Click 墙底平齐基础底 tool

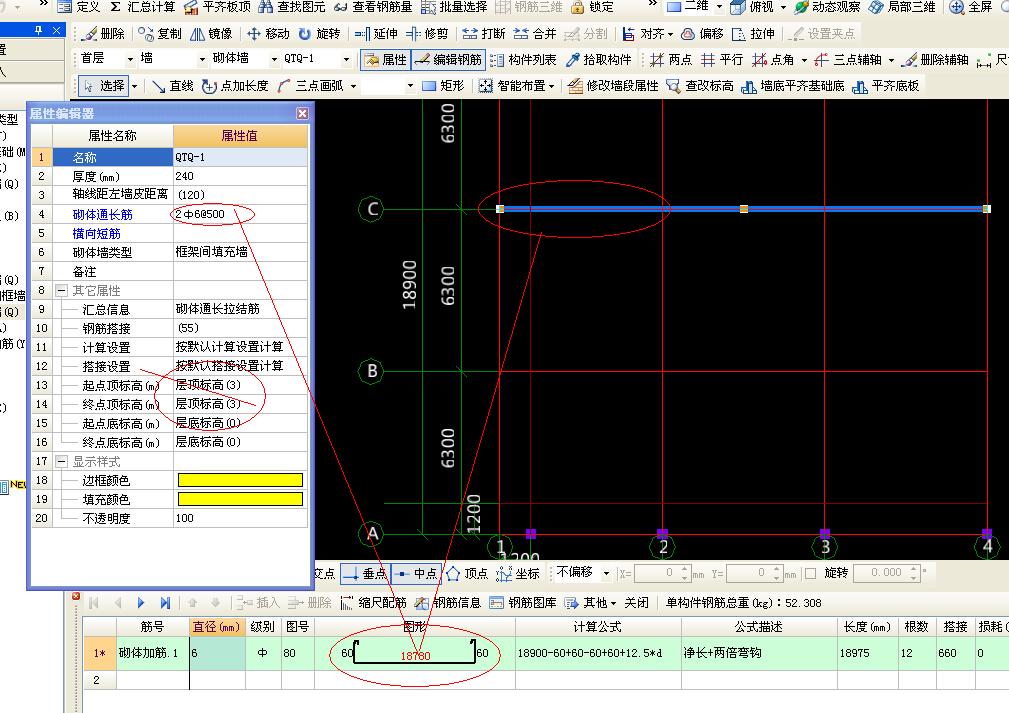click(x=793, y=86)
